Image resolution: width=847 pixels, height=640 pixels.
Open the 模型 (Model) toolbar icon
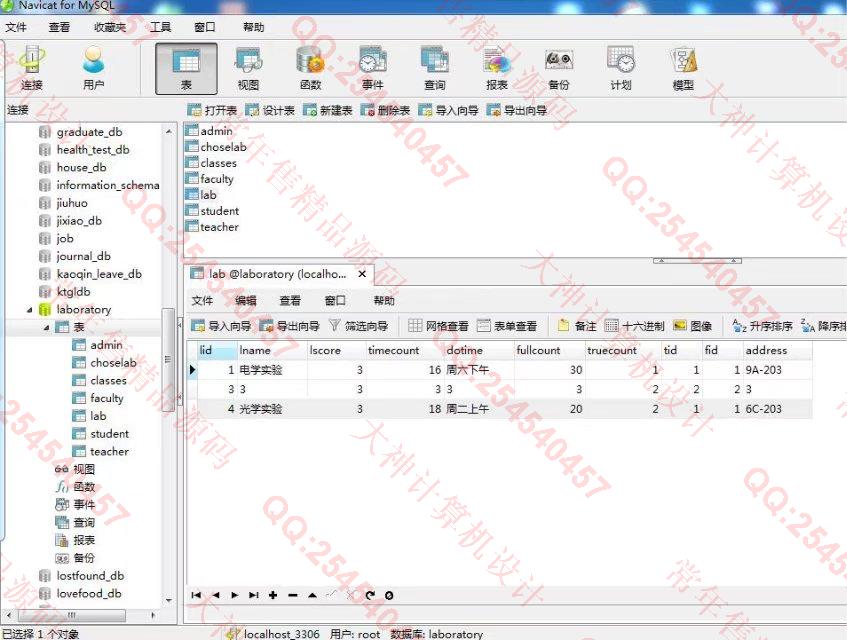683,69
